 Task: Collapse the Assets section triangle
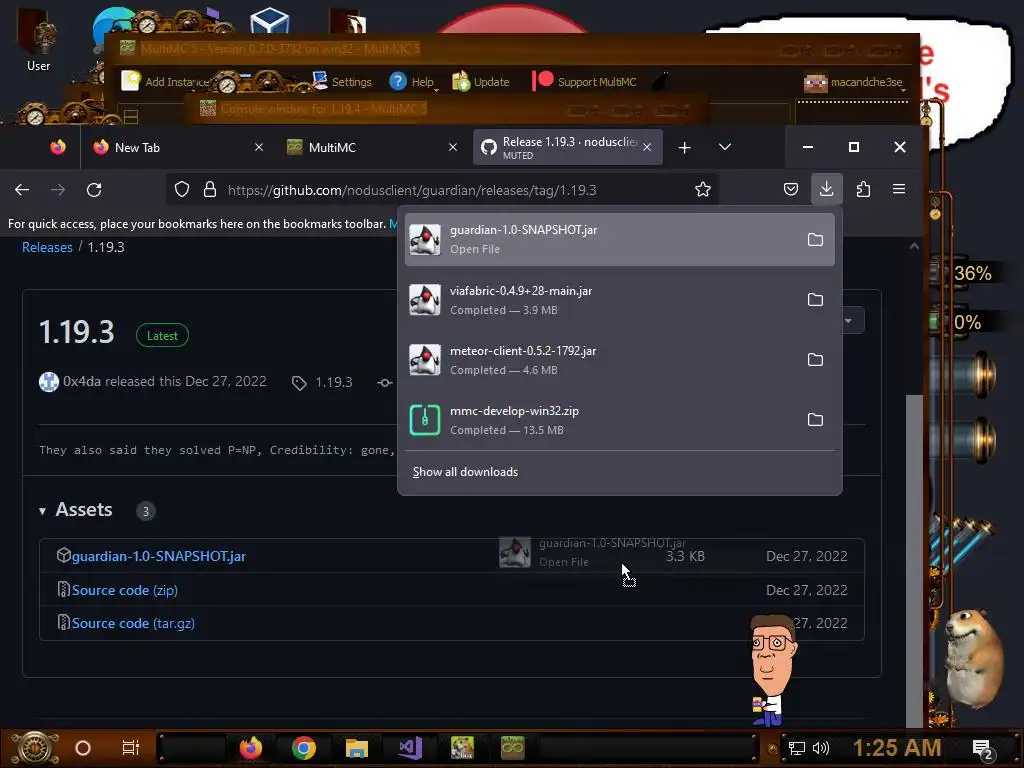42,511
